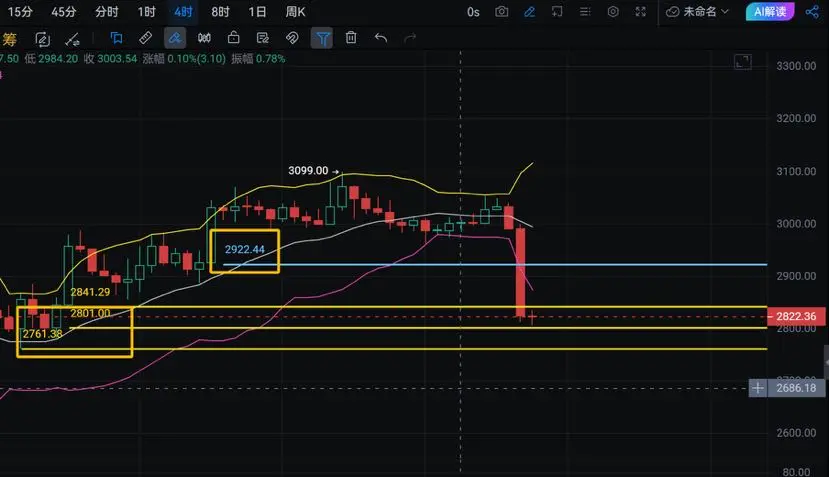The height and width of the screenshot is (477, 829).
Task: Click the 涨幅 0.10%(3.10) value
Action: point(184,59)
